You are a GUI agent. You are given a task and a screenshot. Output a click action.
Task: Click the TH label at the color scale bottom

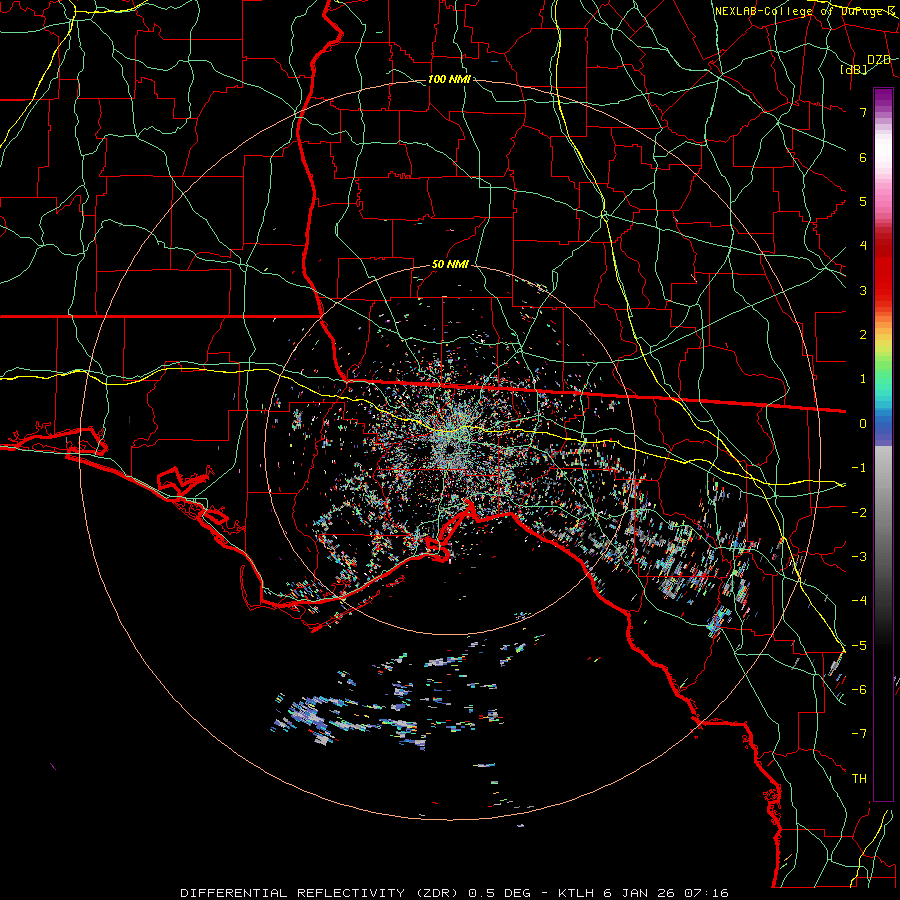tap(859, 778)
